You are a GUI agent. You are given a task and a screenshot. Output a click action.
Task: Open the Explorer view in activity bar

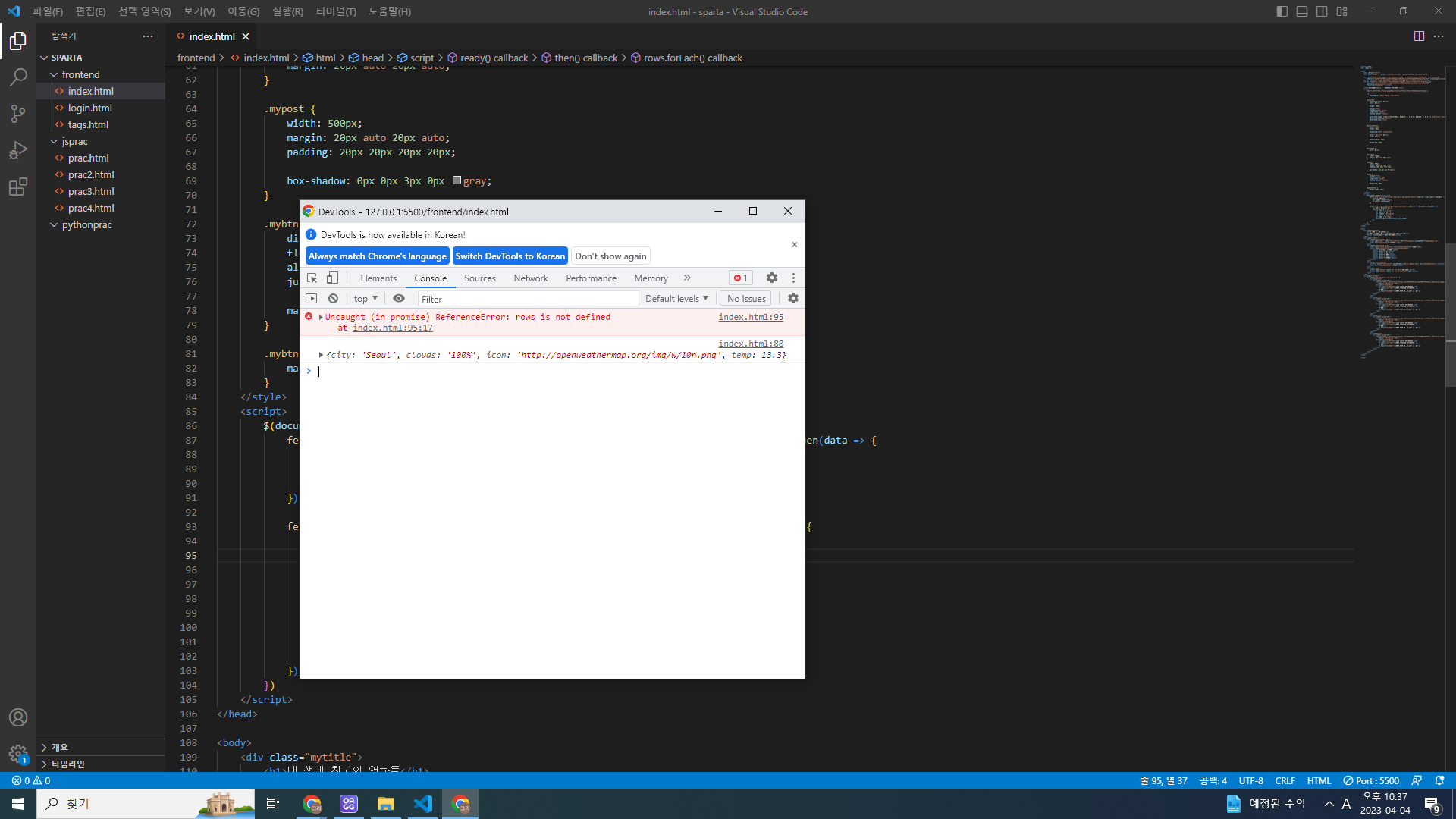tap(18, 41)
